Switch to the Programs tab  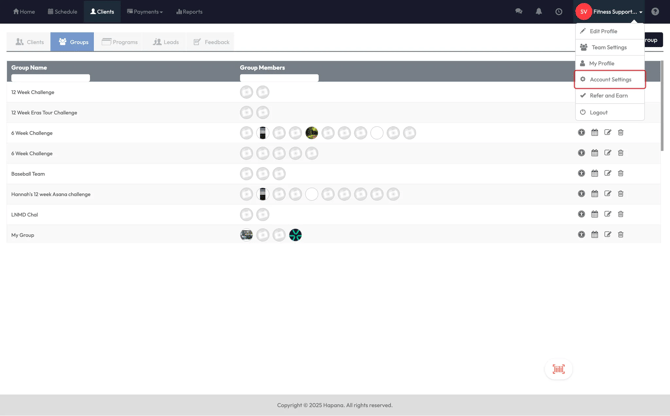120,42
